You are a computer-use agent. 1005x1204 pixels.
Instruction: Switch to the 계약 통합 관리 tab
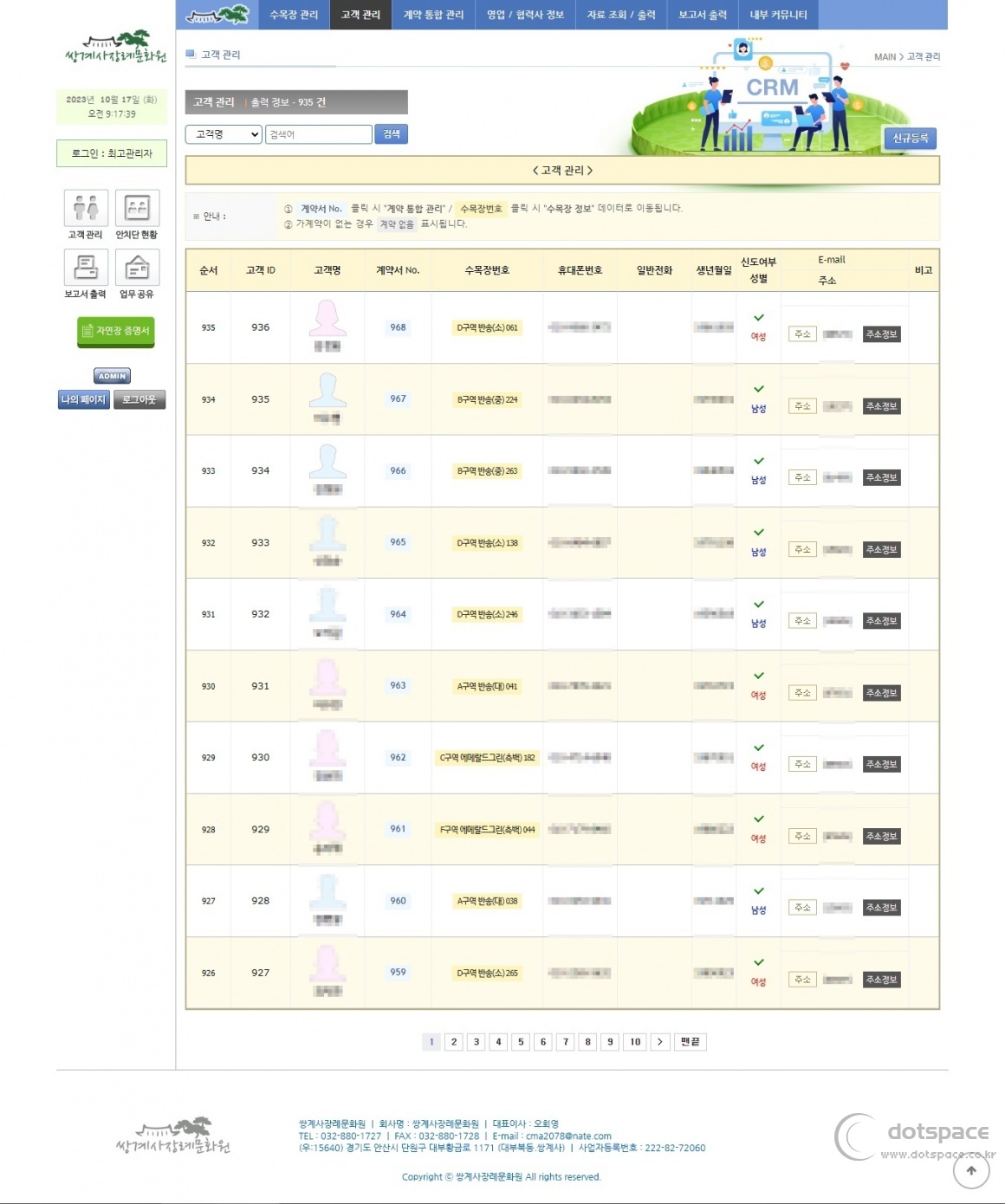pyautogui.click(x=432, y=15)
